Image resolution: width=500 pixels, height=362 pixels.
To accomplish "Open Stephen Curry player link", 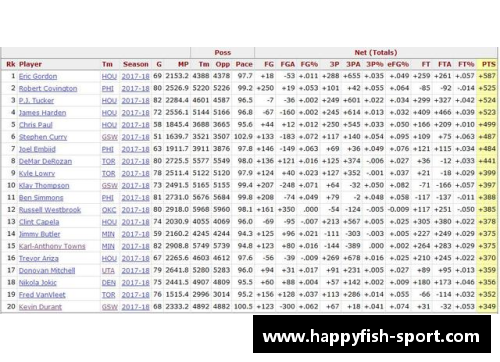I will [x=43, y=137].
